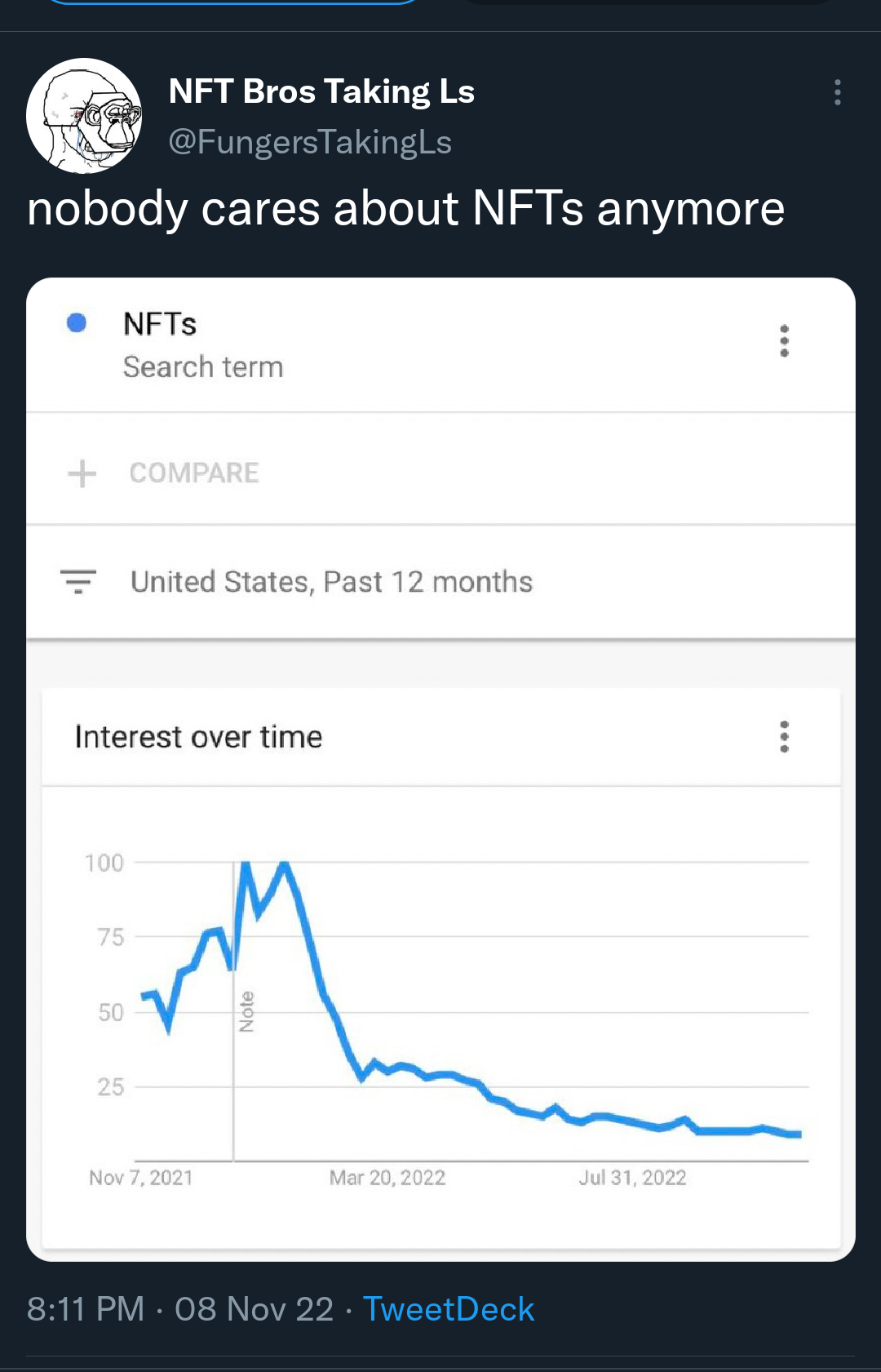881x1372 pixels.
Task: Click the Jul 31, 2022 axis label
Action: [632, 1178]
